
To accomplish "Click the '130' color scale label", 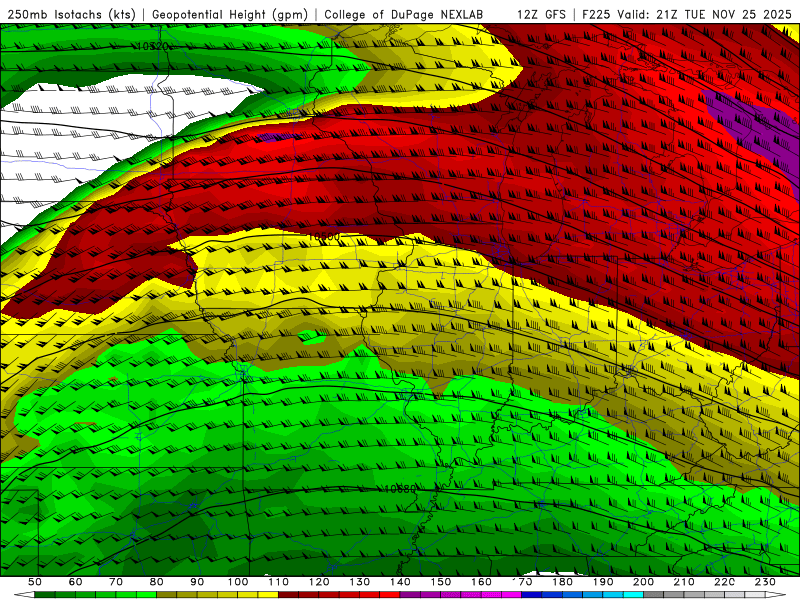I will (x=360, y=582).
